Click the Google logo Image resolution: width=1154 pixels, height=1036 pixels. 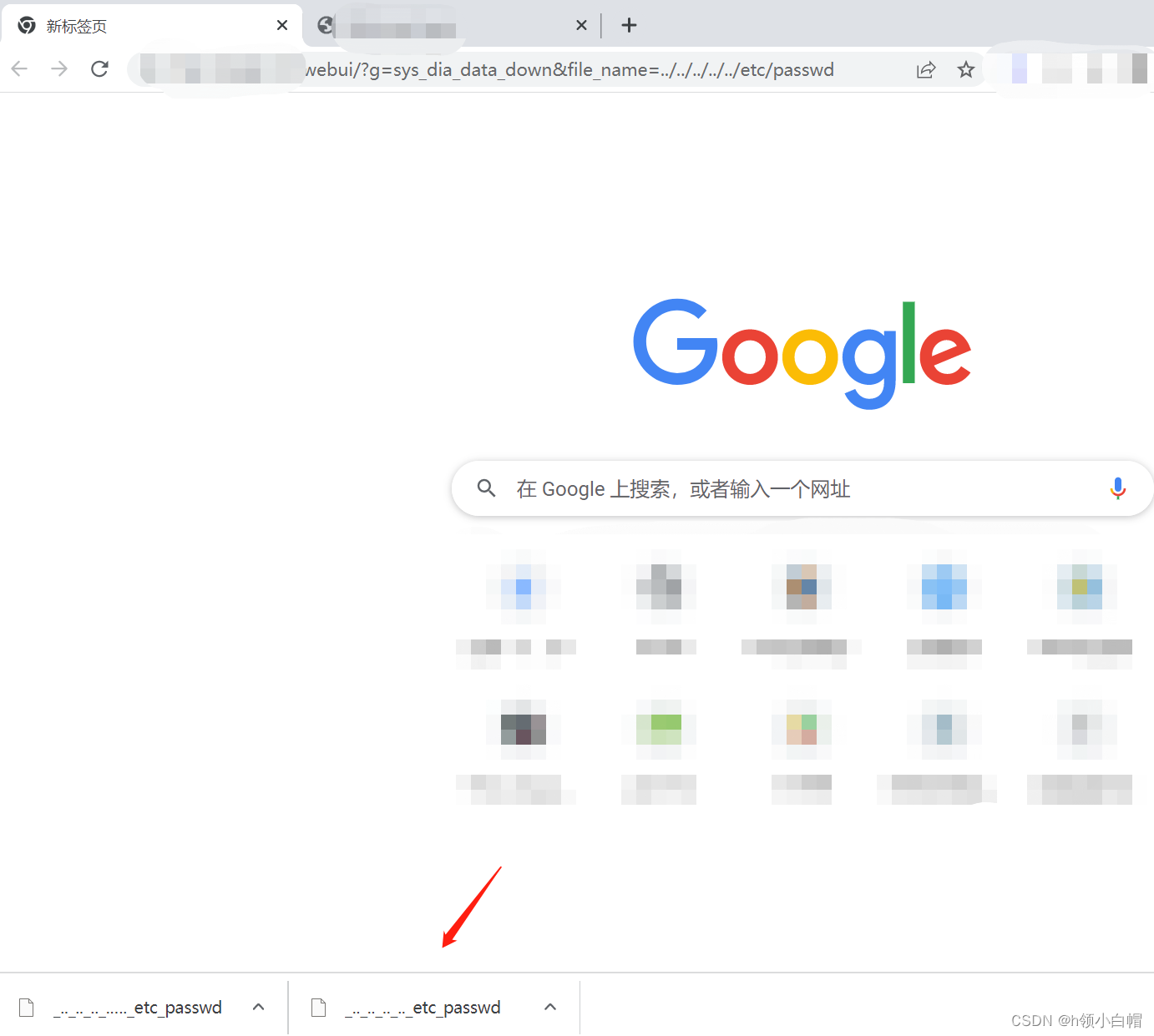802,354
